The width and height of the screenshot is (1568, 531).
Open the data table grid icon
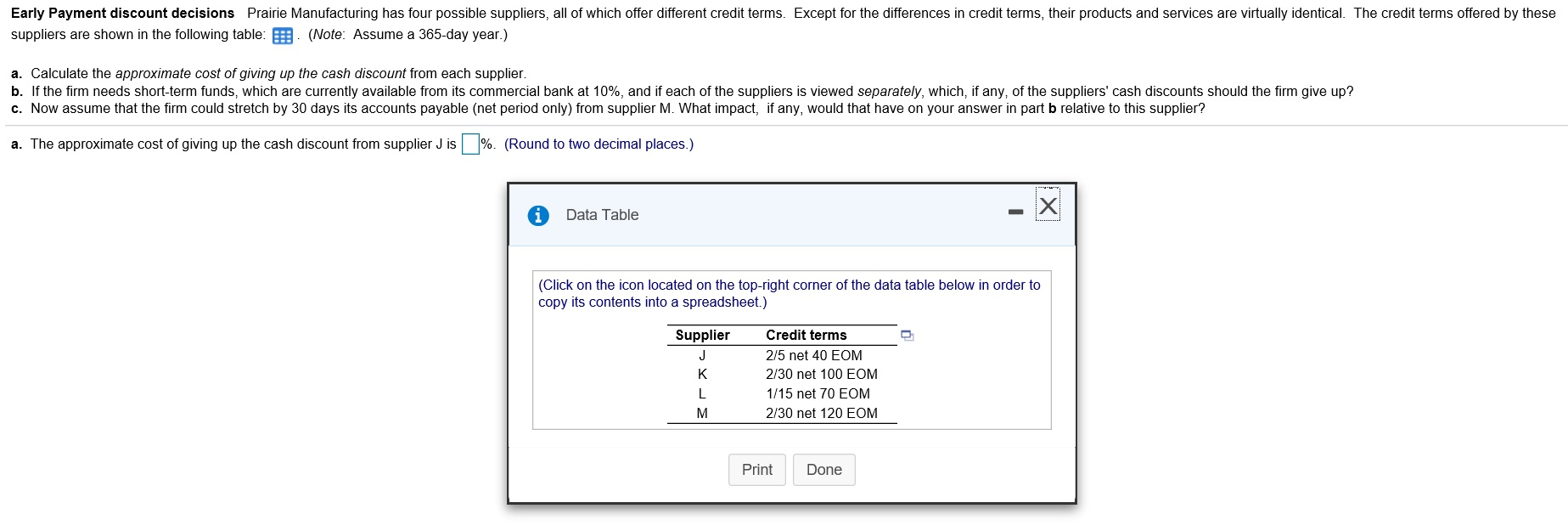click(283, 36)
